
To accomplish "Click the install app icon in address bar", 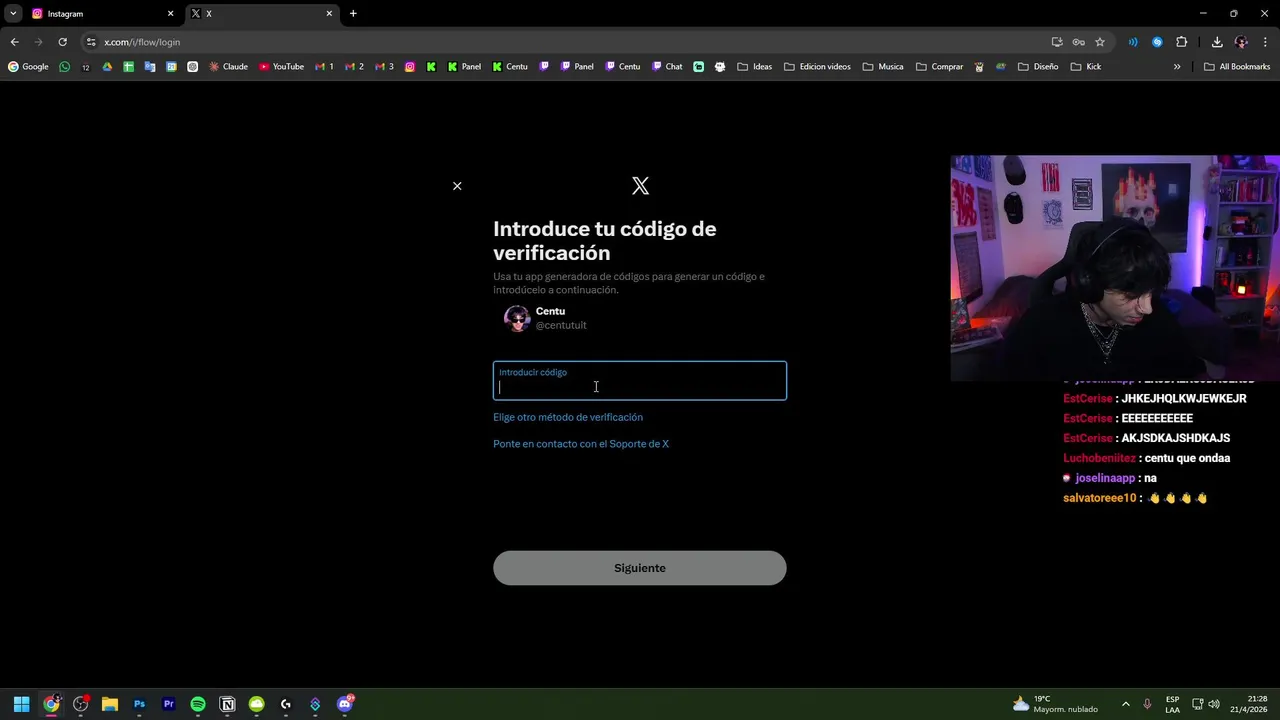I will pyautogui.click(x=1057, y=42).
